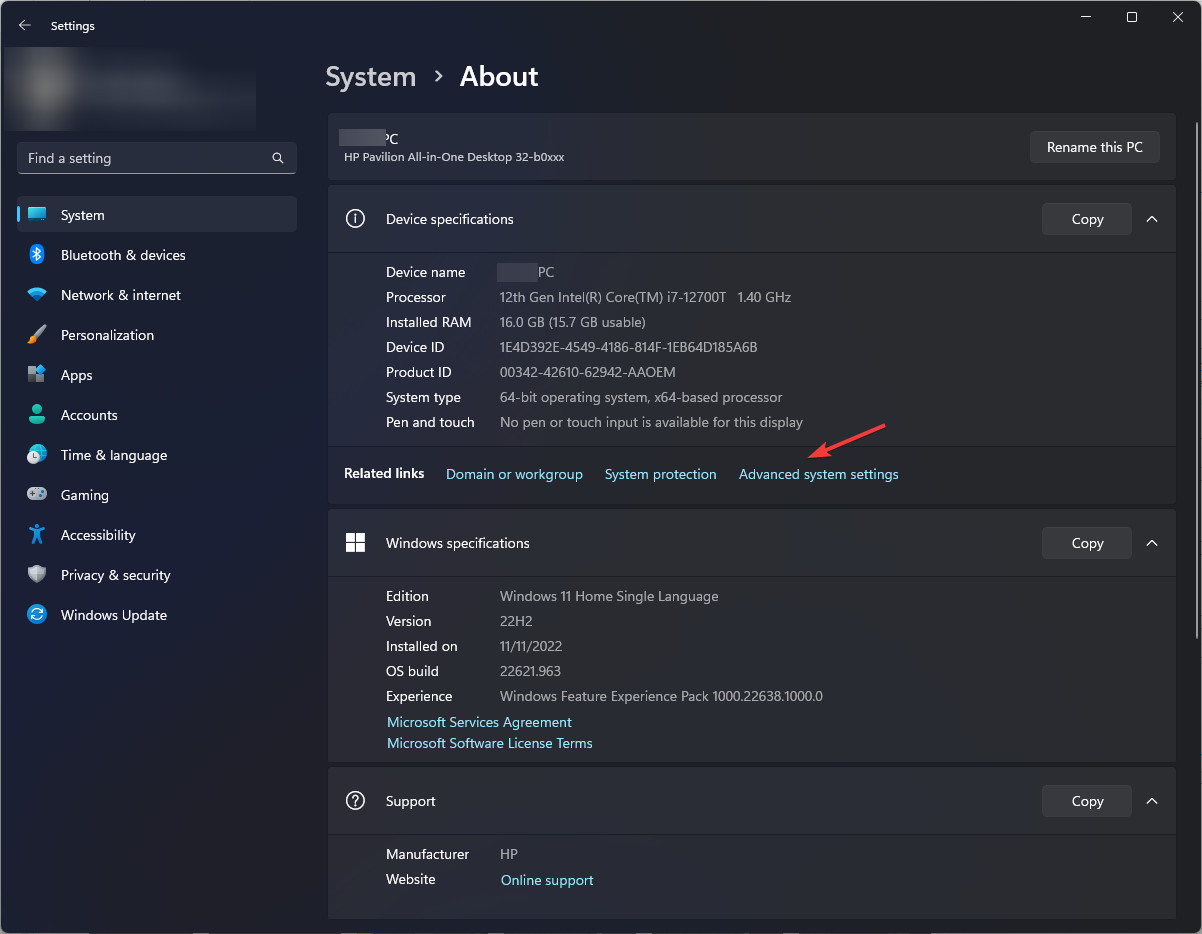Image resolution: width=1202 pixels, height=934 pixels.
Task: Open System protection link
Action: point(661,474)
